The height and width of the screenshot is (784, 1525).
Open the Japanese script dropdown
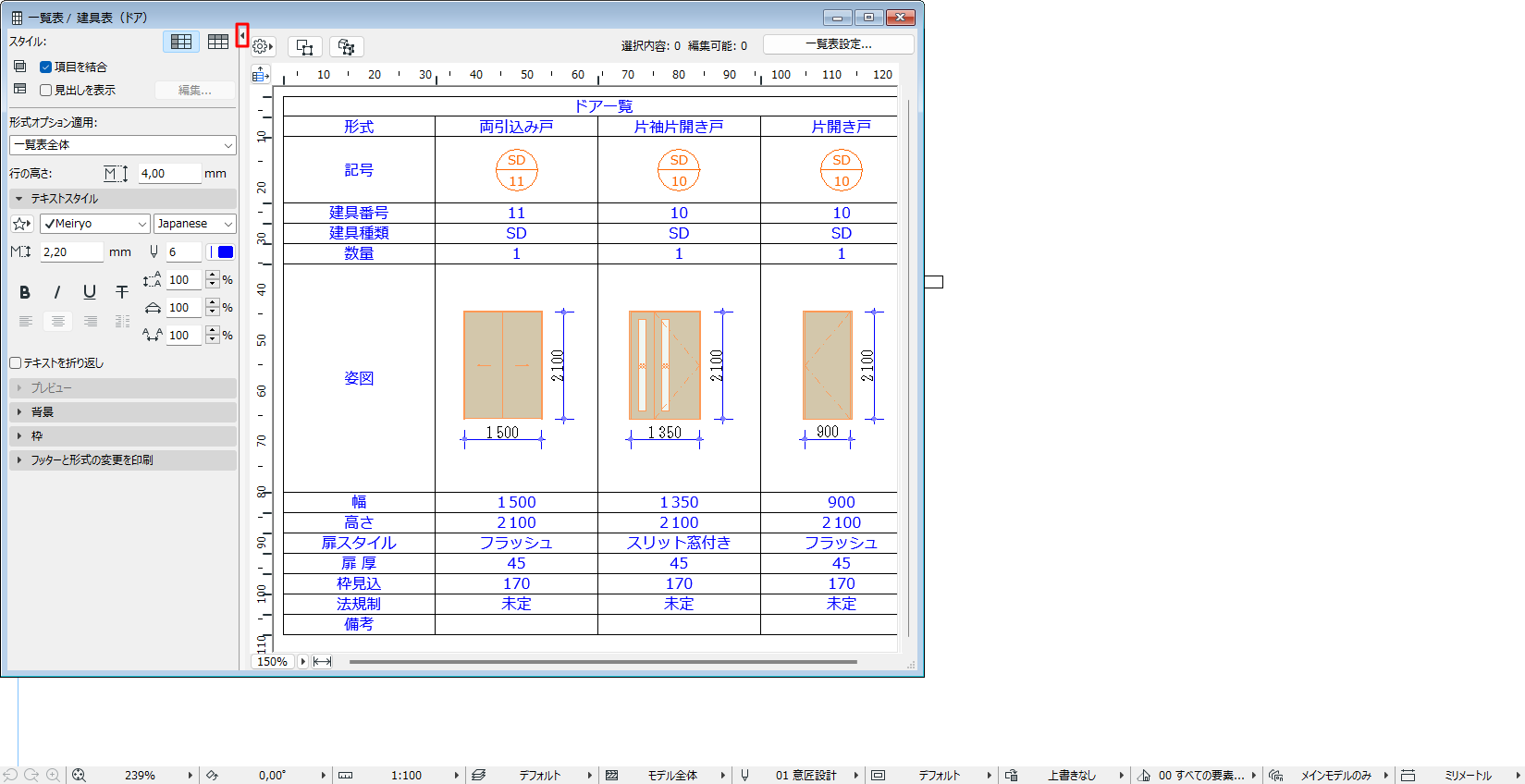(195, 224)
